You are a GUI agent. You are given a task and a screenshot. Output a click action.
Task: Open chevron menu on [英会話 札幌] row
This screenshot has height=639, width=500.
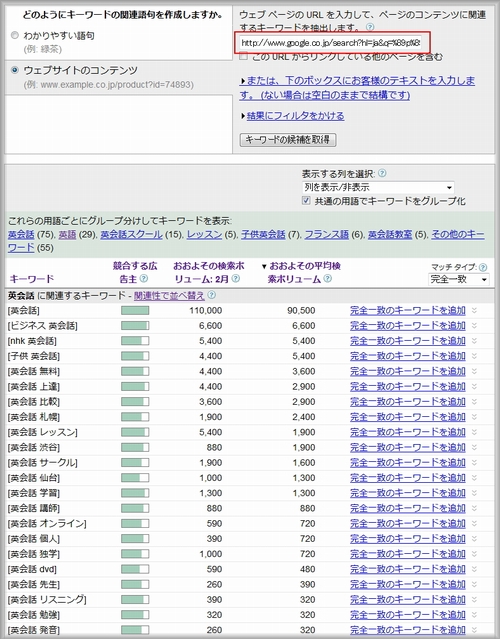[474, 417]
